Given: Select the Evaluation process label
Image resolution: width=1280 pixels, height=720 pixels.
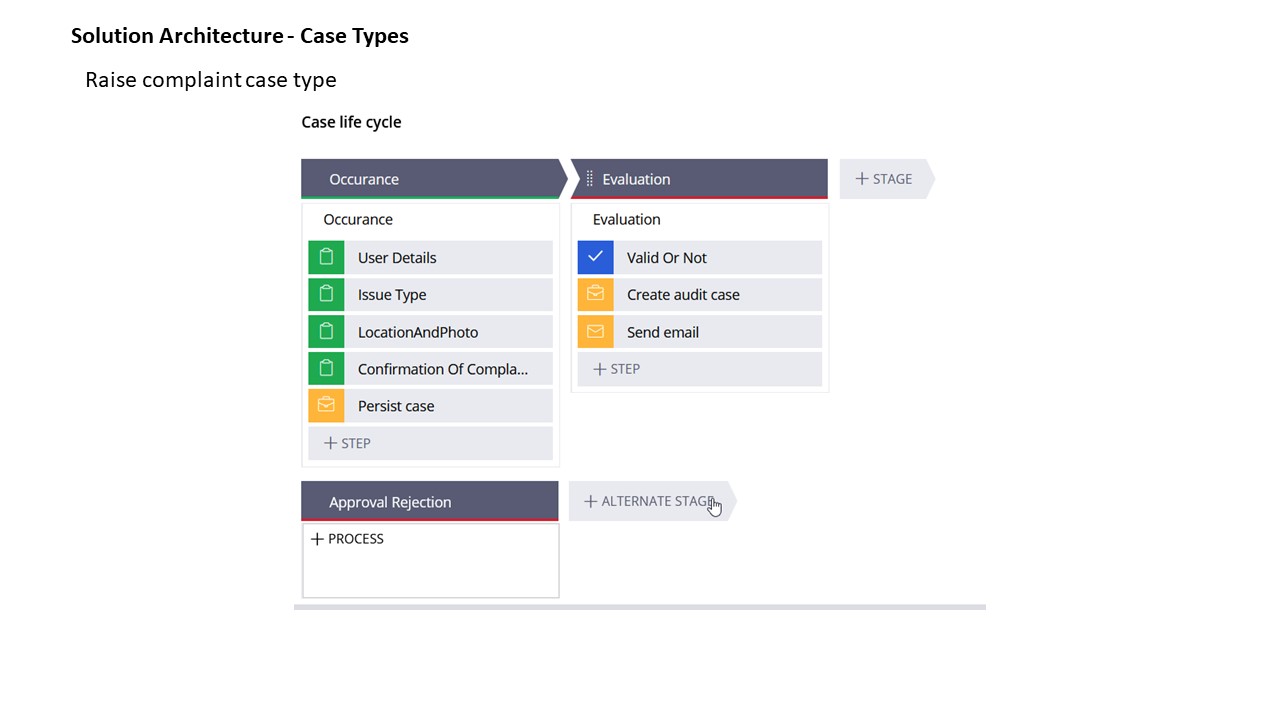Looking at the screenshot, I should [627, 220].
